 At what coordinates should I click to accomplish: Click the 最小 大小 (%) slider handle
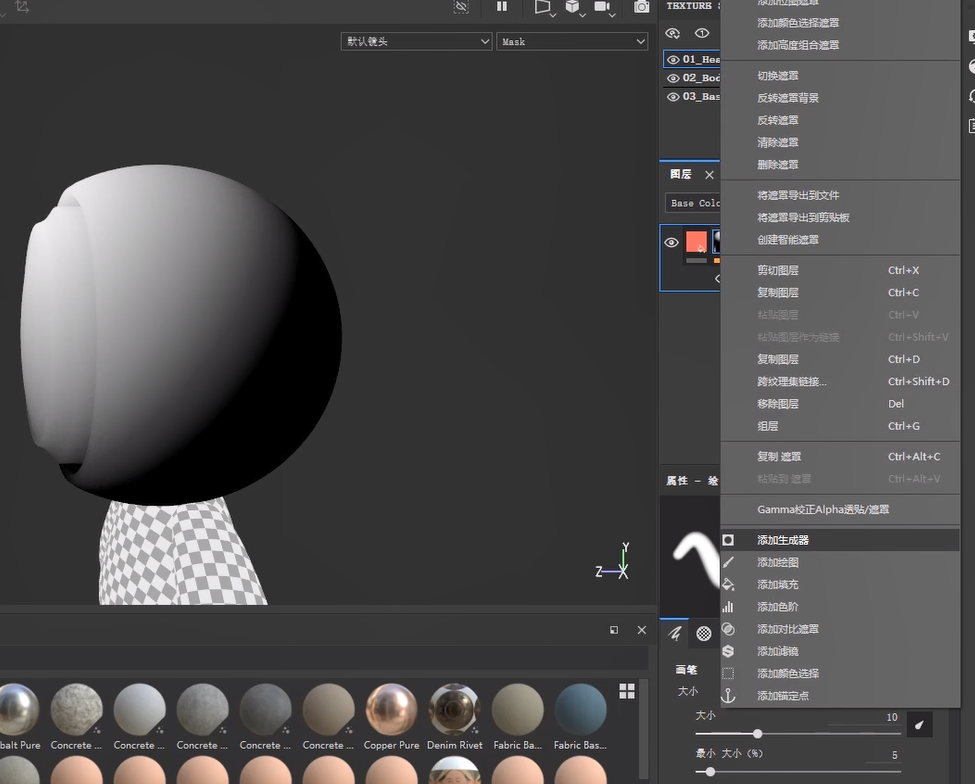click(710, 772)
